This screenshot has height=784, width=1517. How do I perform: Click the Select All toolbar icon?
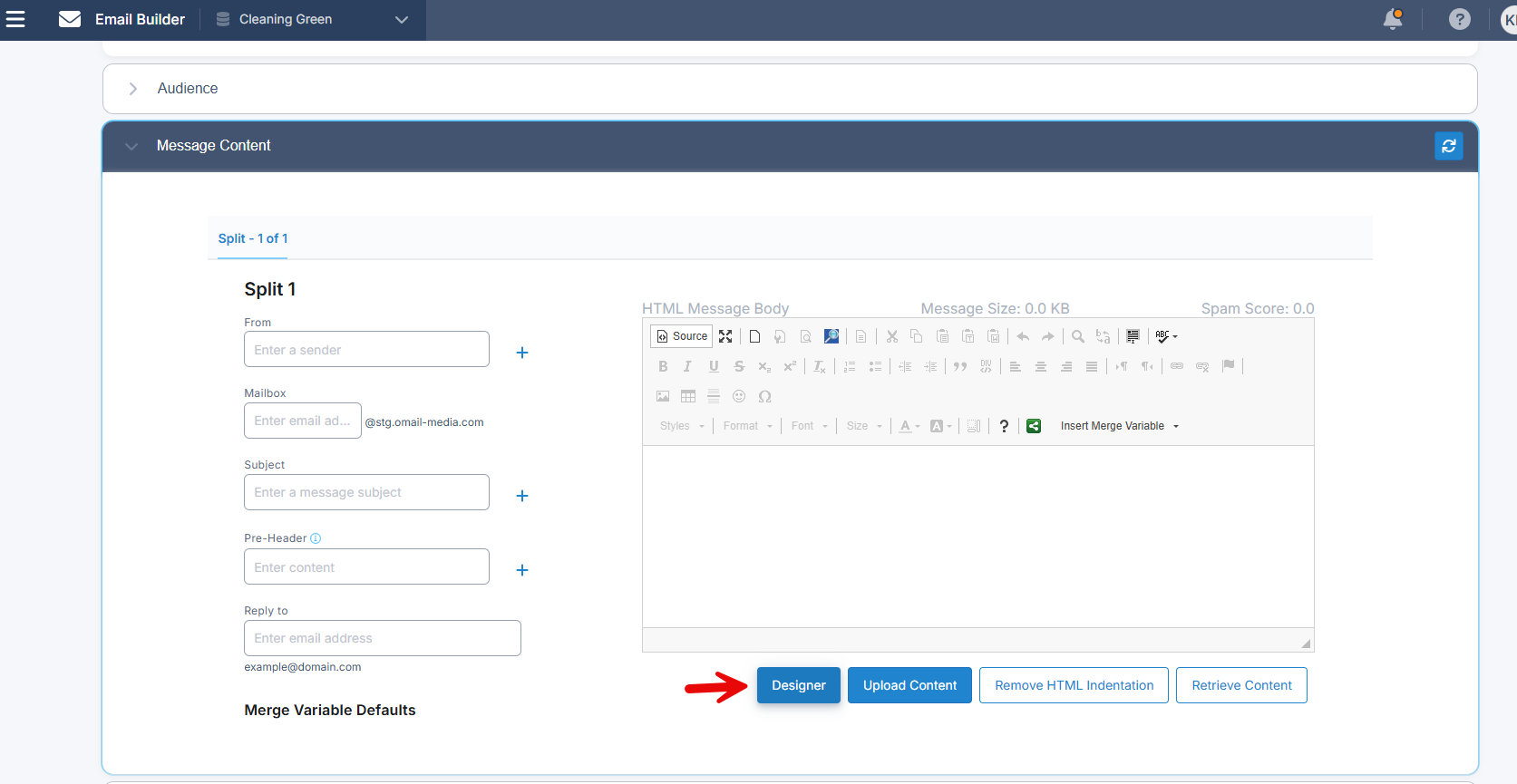[x=1133, y=336]
